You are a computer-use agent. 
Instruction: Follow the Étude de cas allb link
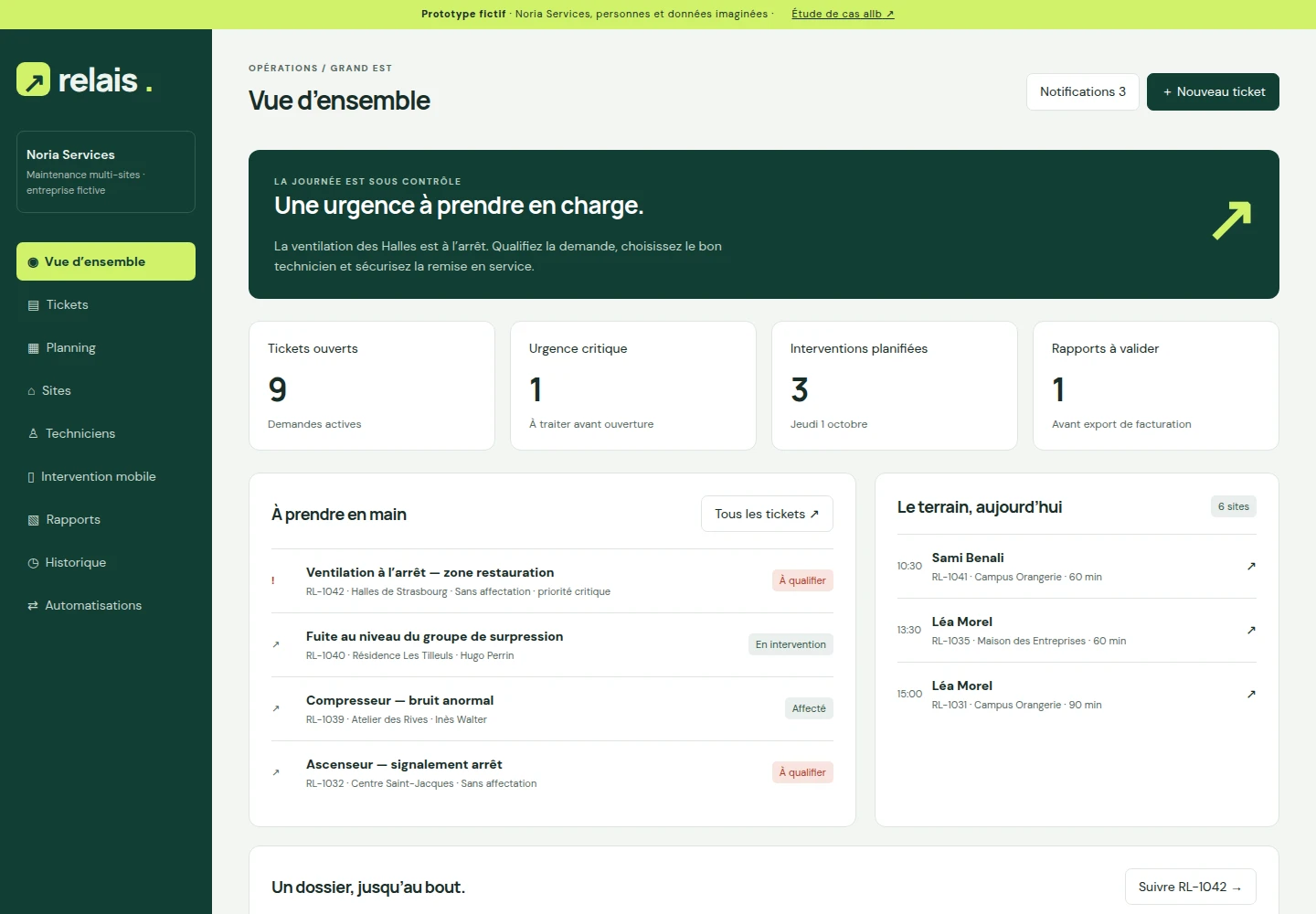click(x=843, y=14)
